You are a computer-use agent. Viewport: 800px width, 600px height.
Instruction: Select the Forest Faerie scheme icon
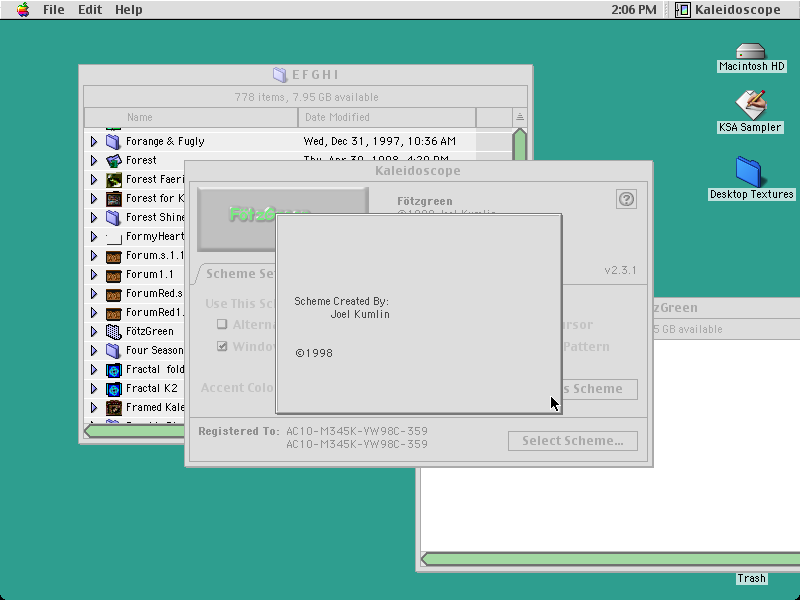113,180
